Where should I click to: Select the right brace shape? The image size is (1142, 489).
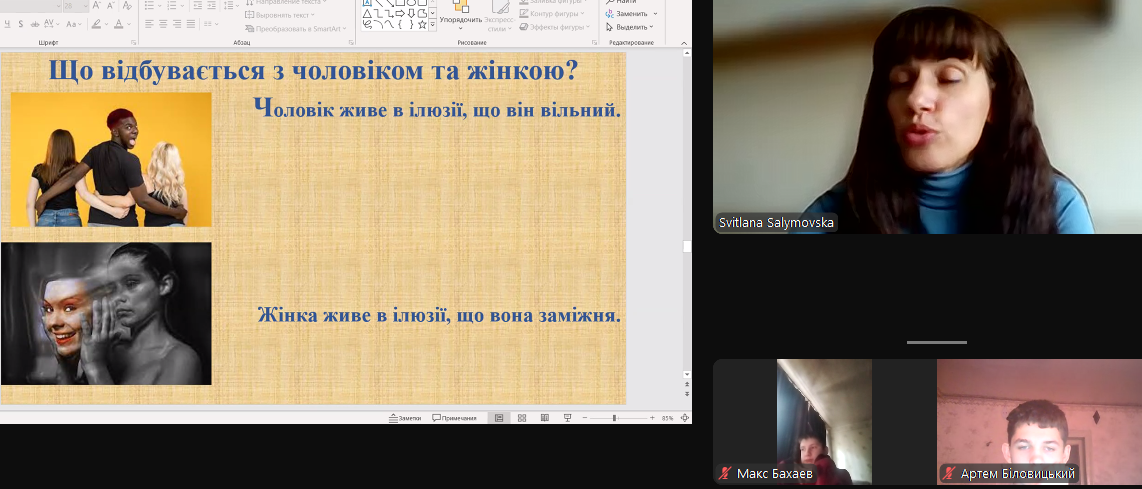tap(411, 25)
